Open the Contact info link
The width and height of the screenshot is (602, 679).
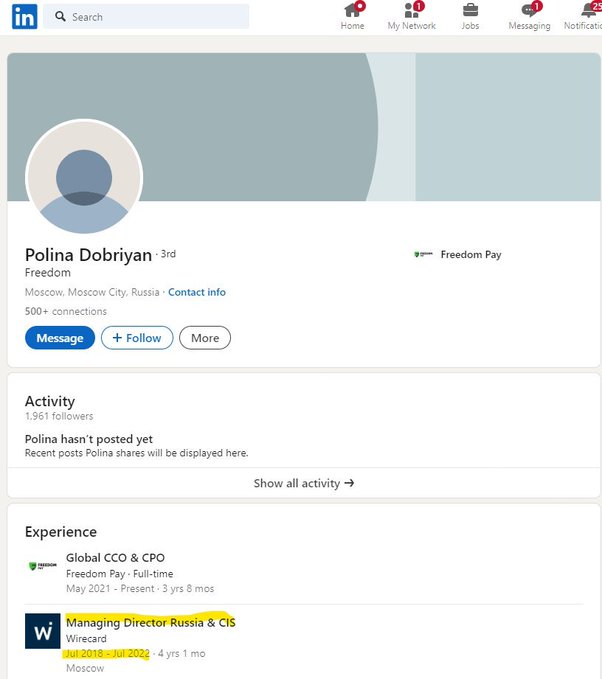pyautogui.click(x=197, y=292)
